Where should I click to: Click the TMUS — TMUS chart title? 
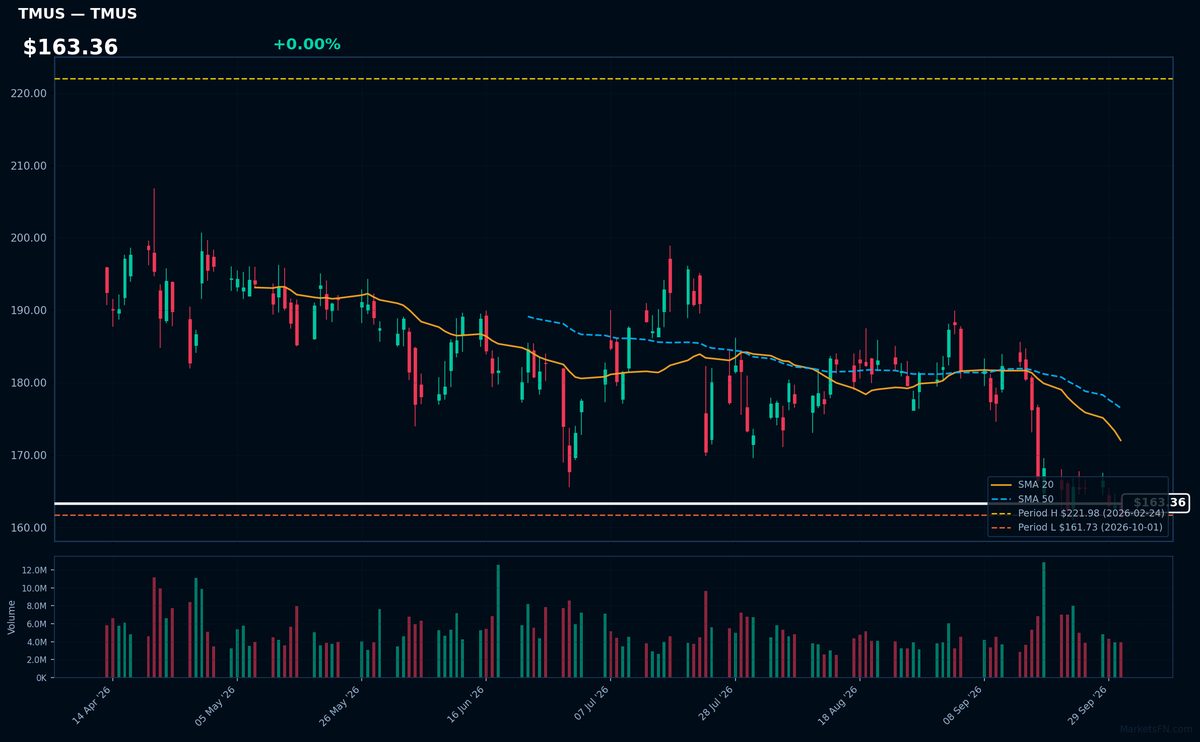(x=77, y=14)
